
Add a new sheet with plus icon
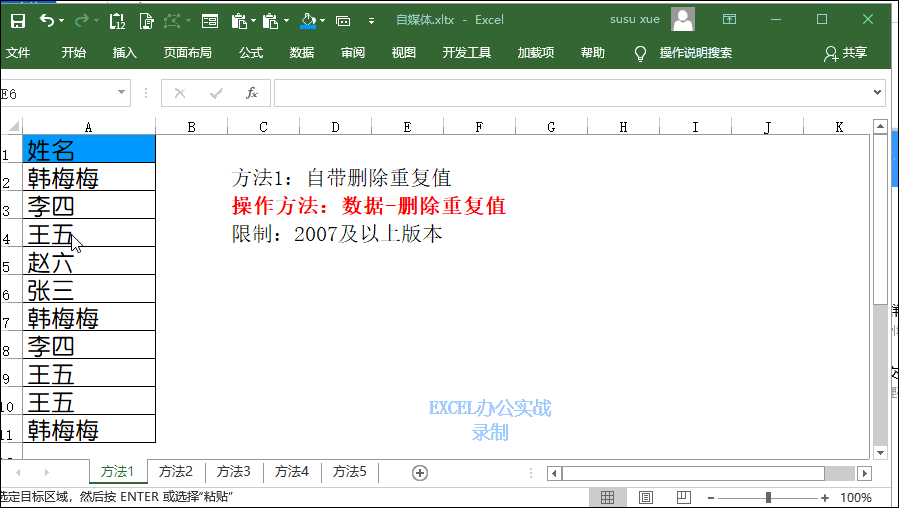point(420,473)
